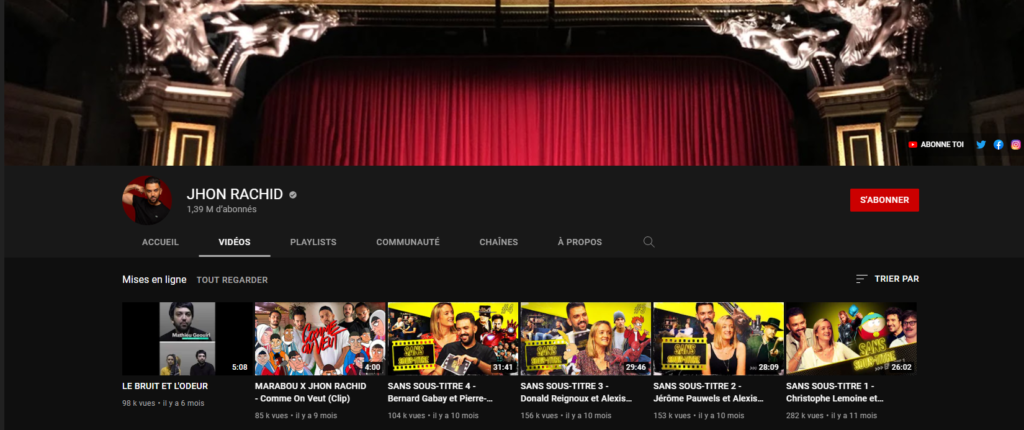Click the 1,39 M d'abonnés subscriber count
The image size is (1024, 430).
(x=221, y=210)
